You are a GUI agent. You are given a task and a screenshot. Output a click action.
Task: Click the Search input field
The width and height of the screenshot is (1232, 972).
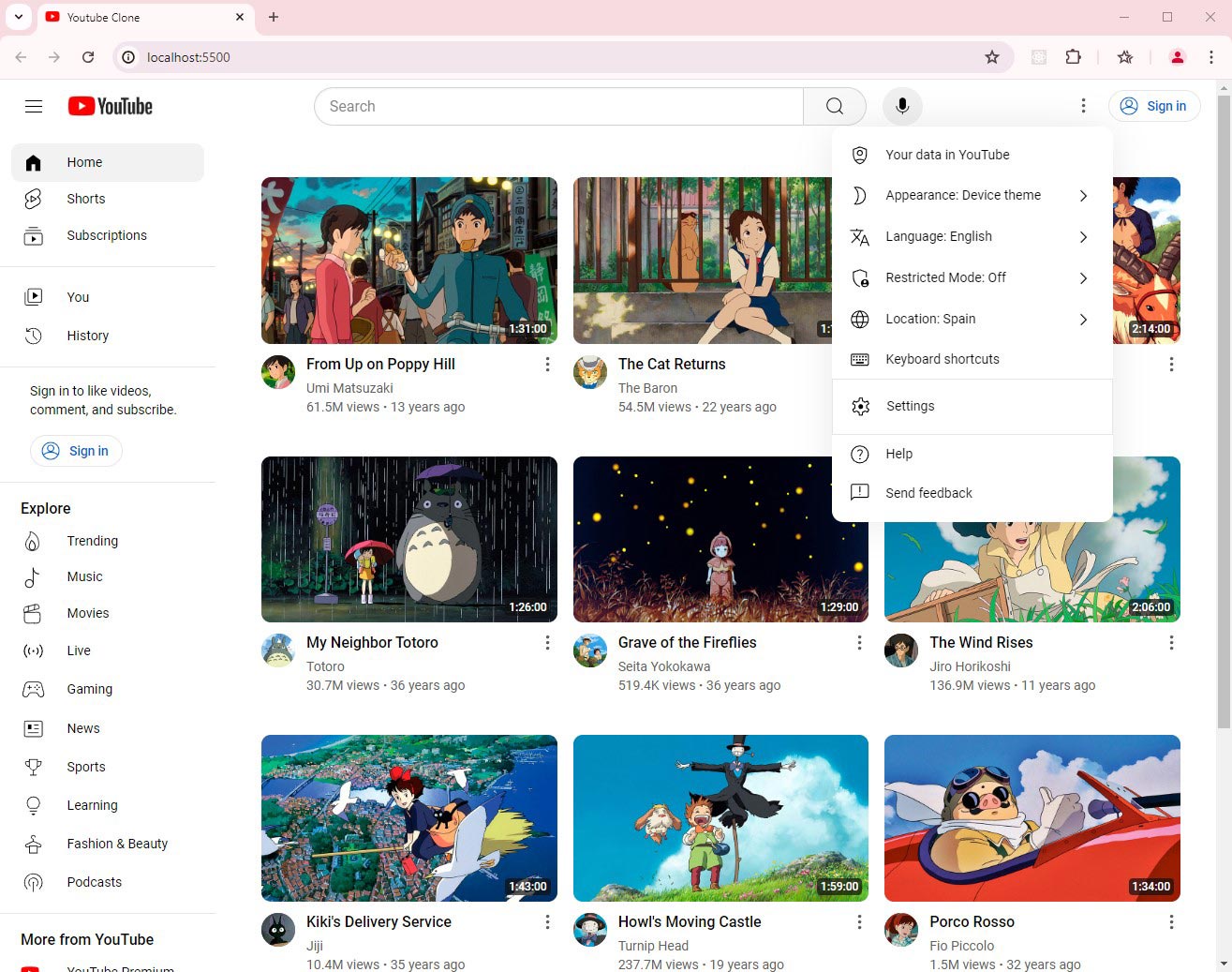pyautogui.click(x=558, y=106)
